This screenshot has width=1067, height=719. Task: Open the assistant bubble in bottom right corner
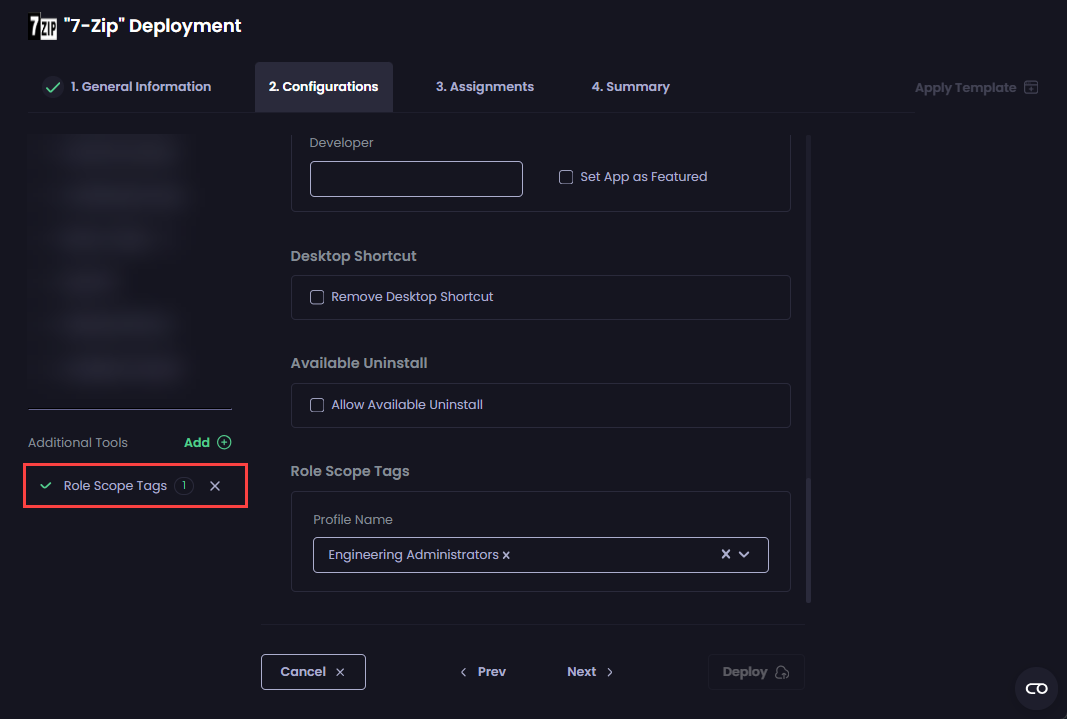[x=1036, y=689]
